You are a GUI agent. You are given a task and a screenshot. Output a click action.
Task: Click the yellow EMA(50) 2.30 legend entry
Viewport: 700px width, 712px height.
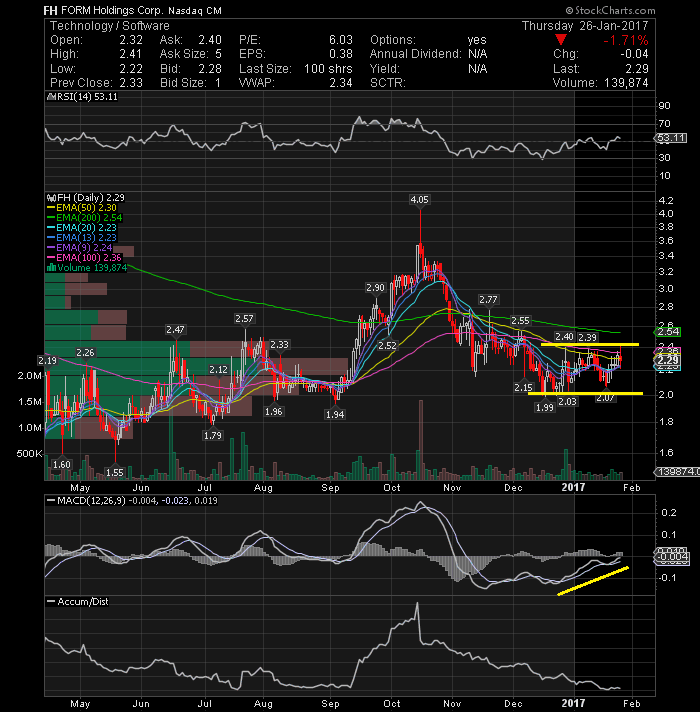(82, 208)
